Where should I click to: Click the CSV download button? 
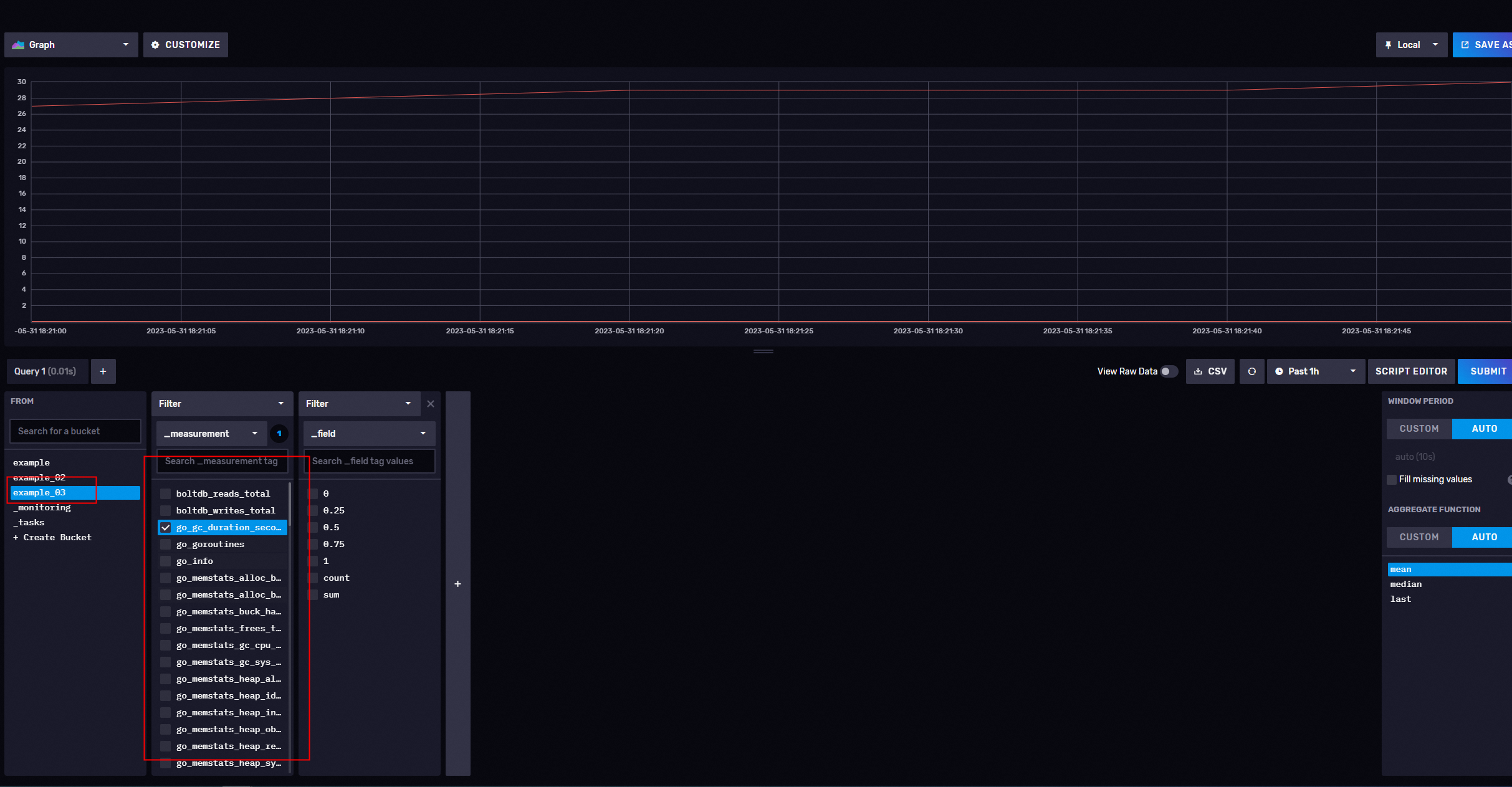(x=1210, y=371)
